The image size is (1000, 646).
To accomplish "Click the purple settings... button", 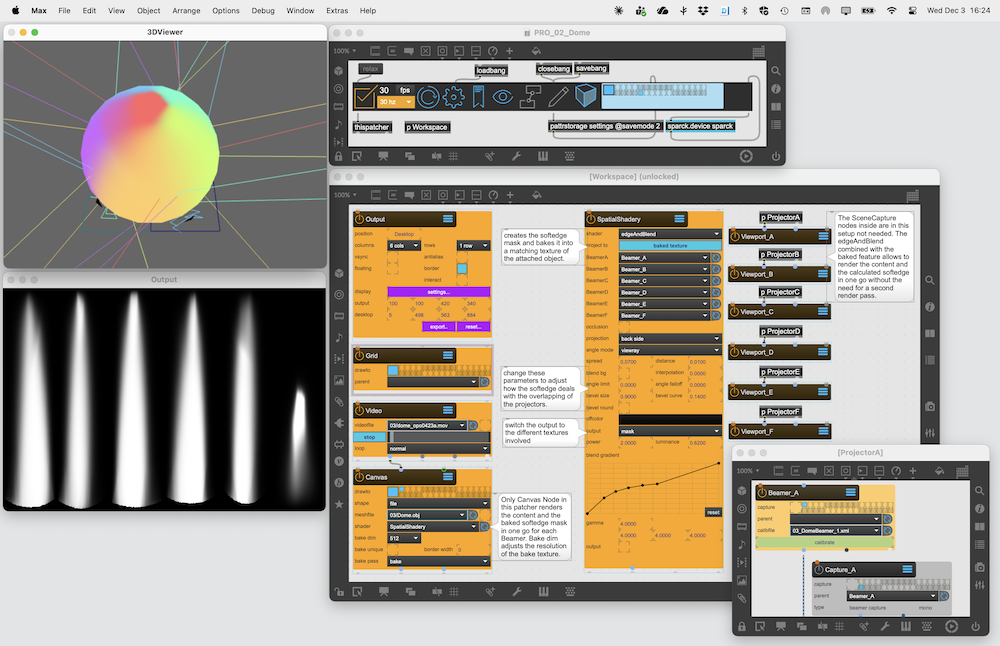I will 438,291.
